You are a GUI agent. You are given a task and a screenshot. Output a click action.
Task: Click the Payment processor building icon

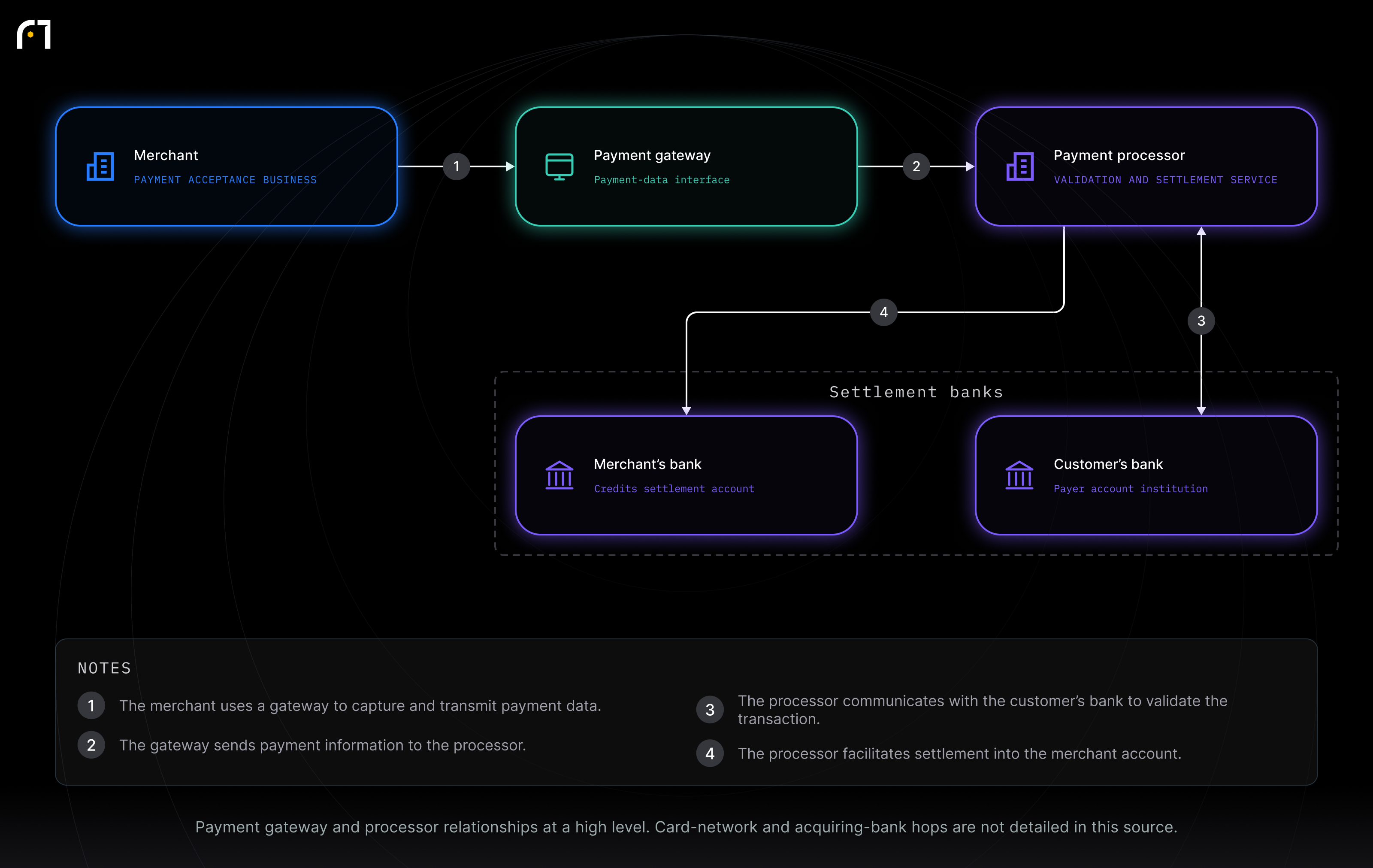1020,166
